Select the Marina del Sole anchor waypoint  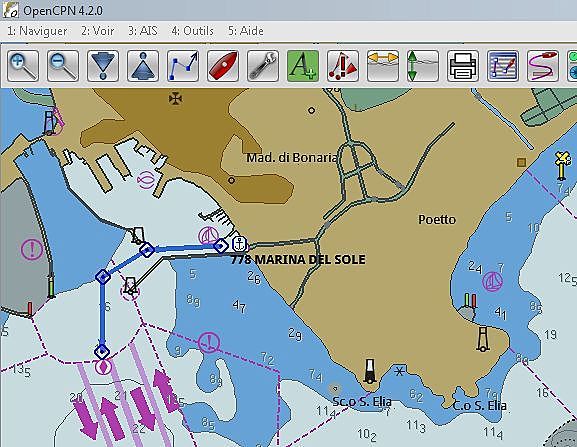coord(240,244)
